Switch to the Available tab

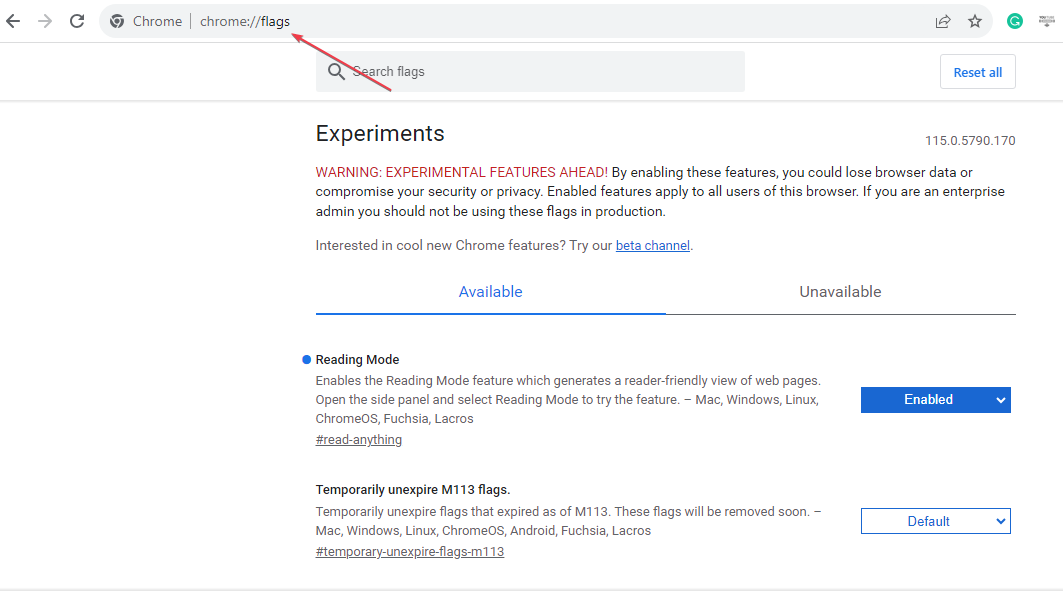490,292
